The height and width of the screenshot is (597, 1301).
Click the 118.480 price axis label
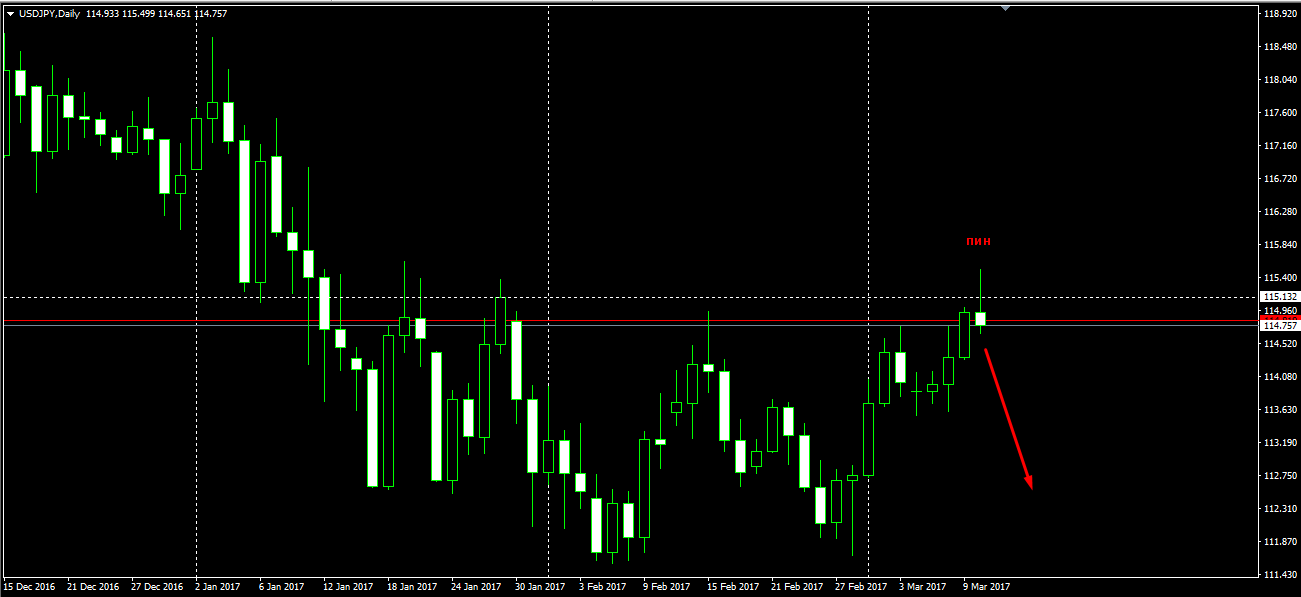[1280, 47]
